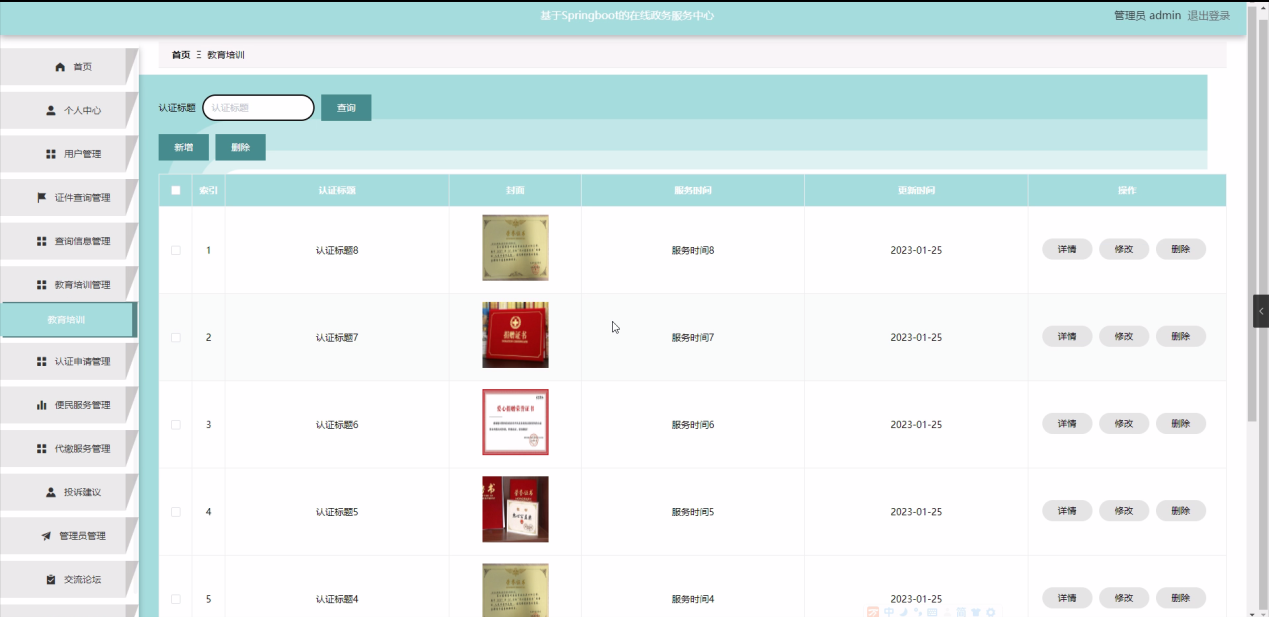1269x617 pixels.
Task: Collapse the right panel with the chevron arrow
Action: coord(1261,311)
